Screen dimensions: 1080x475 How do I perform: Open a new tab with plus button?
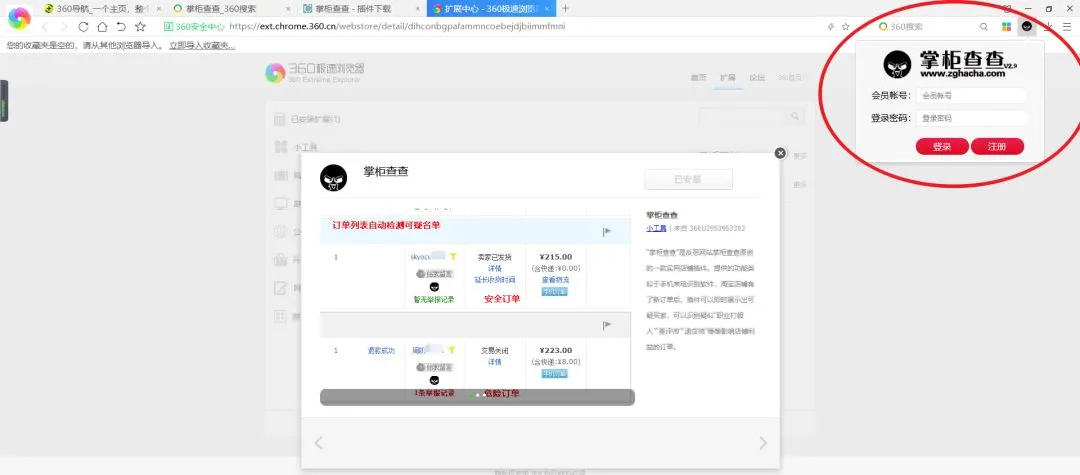tap(565, 8)
